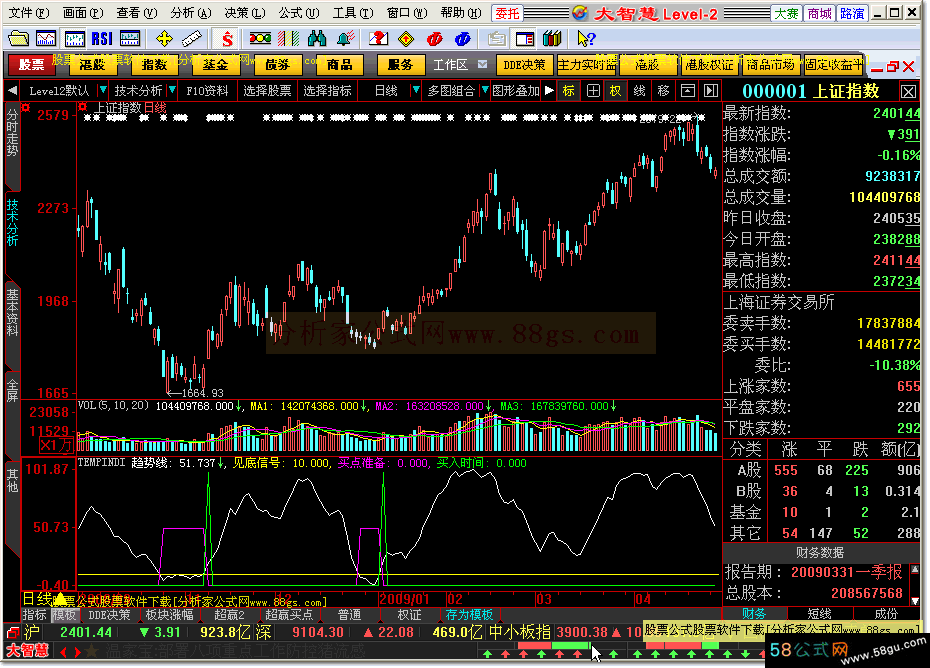This screenshot has height=668, width=930.
Task: Open the 工作区 workspace dropdown
Action: [483, 64]
